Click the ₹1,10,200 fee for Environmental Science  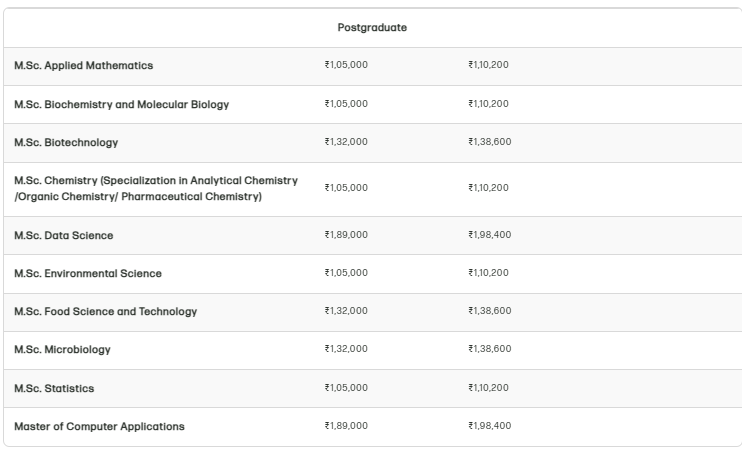488,273
